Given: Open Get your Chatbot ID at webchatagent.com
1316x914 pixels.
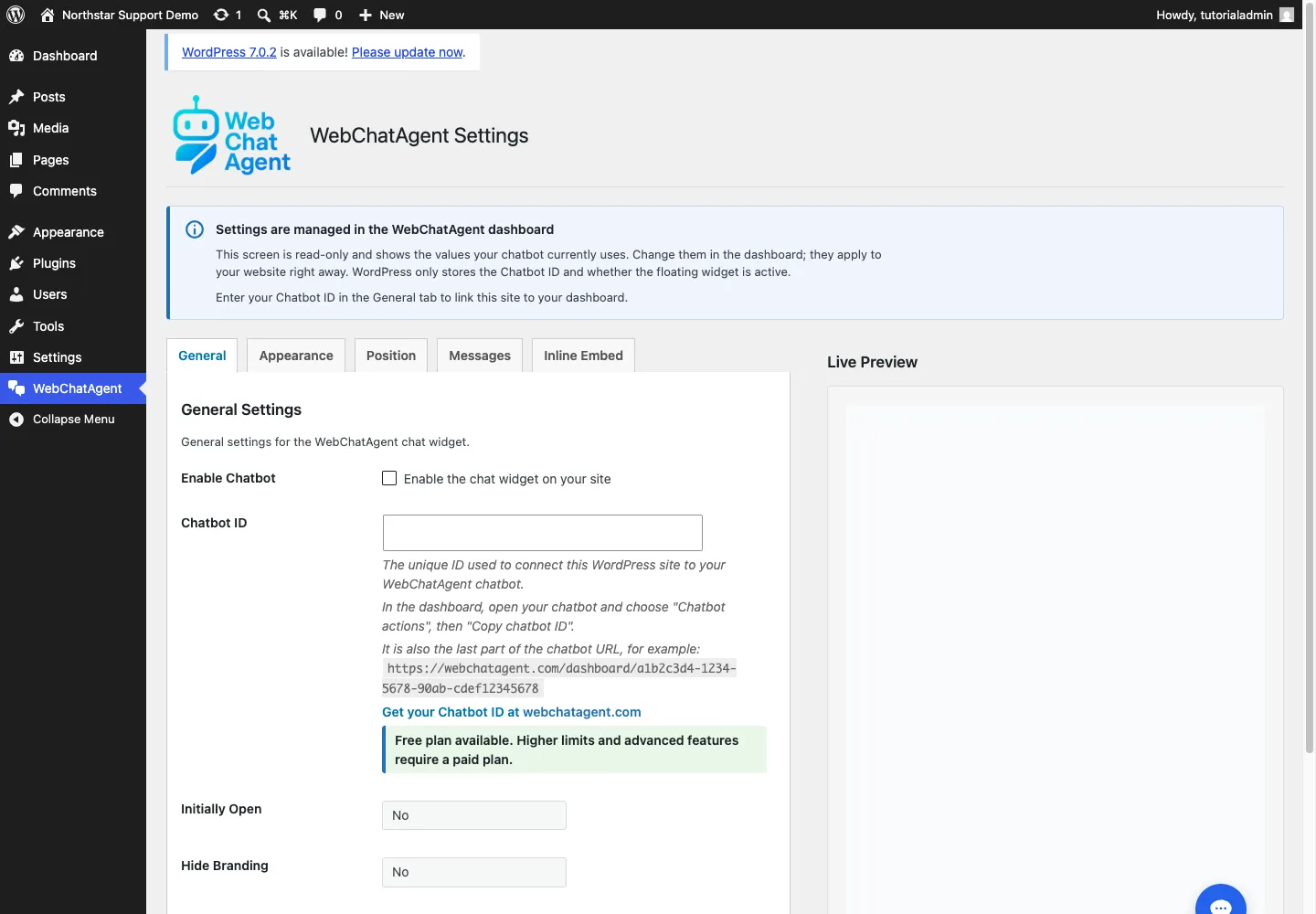Looking at the screenshot, I should 512,712.
